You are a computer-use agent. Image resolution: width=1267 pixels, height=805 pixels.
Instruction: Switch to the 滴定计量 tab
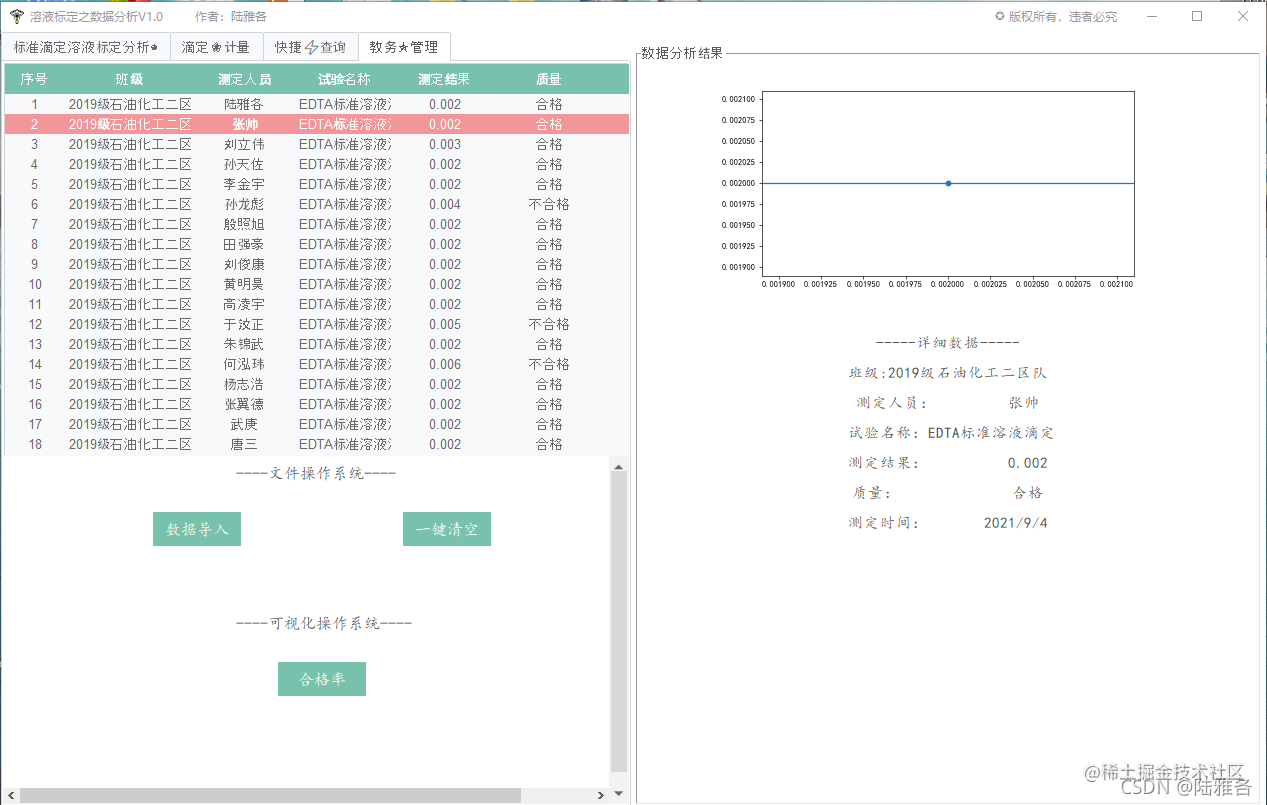coord(216,46)
